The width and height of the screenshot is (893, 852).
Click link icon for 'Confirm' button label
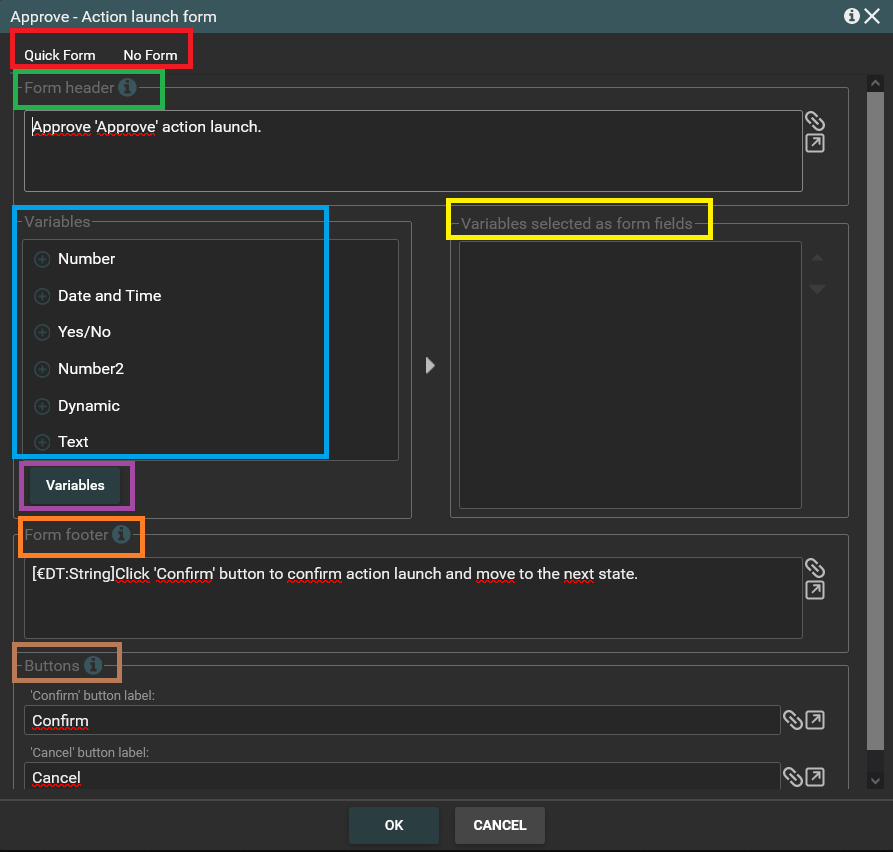tap(792, 720)
